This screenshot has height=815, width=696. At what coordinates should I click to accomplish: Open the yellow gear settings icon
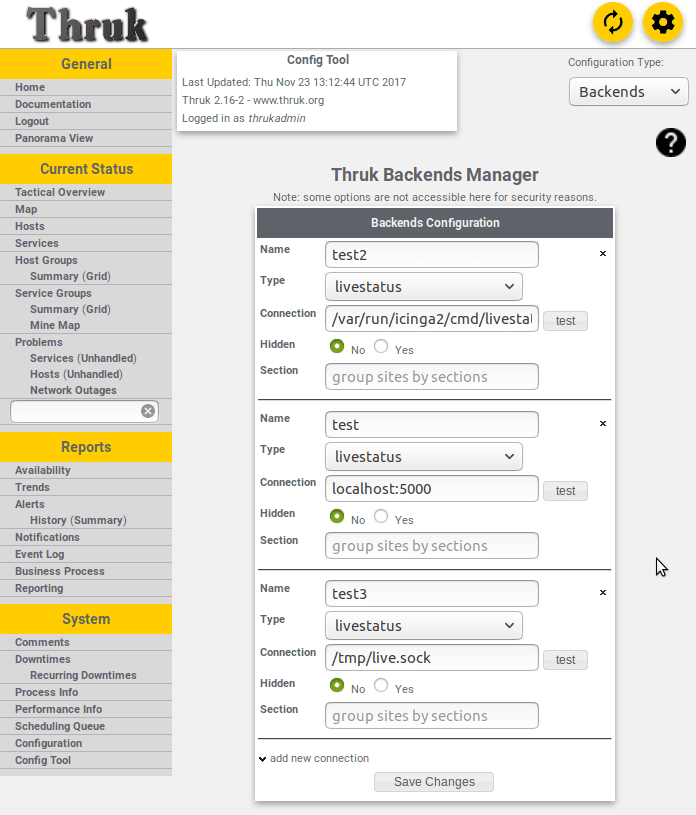663,22
